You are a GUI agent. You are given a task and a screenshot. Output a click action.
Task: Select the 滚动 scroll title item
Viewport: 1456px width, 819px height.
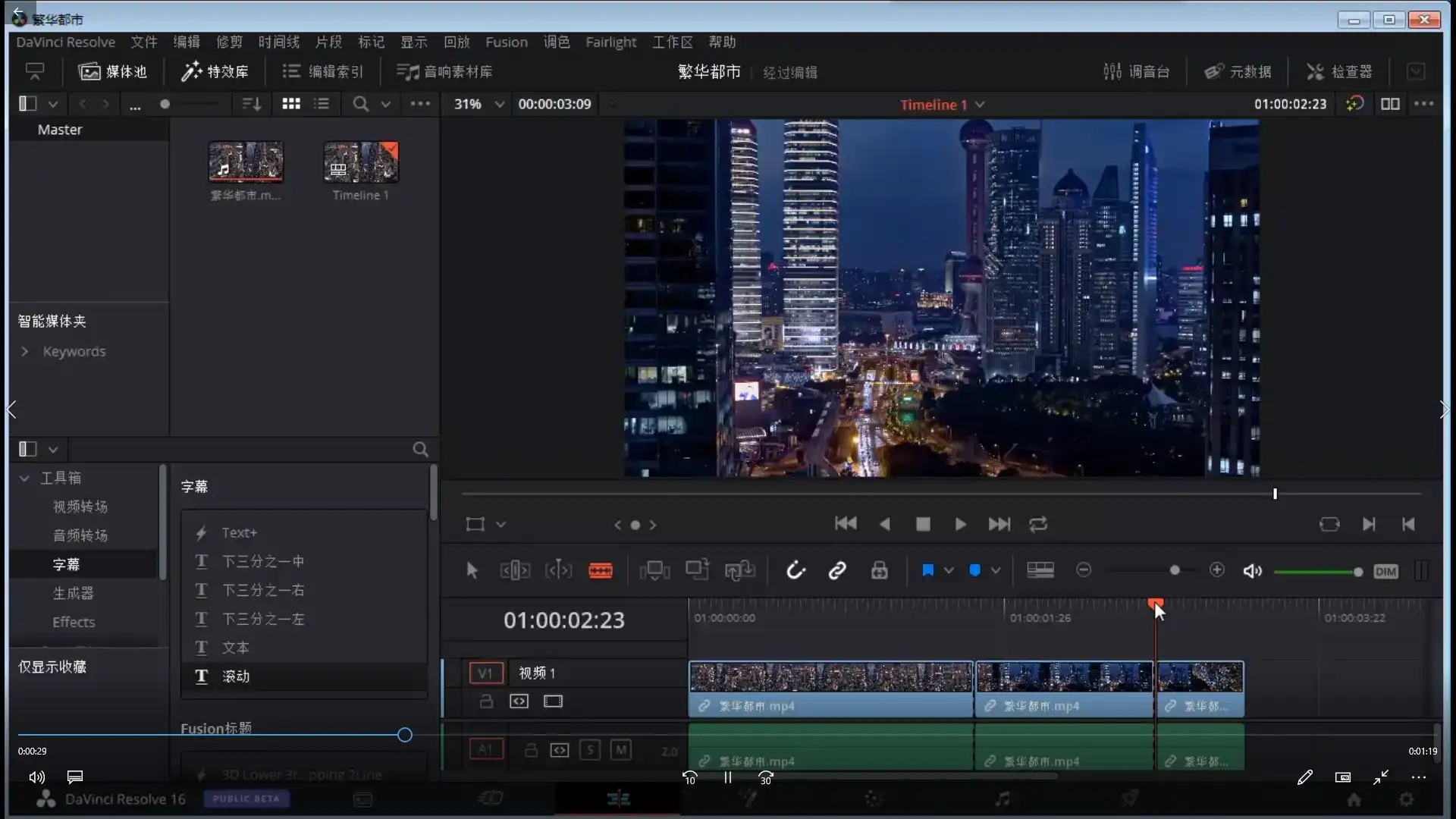(x=235, y=676)
